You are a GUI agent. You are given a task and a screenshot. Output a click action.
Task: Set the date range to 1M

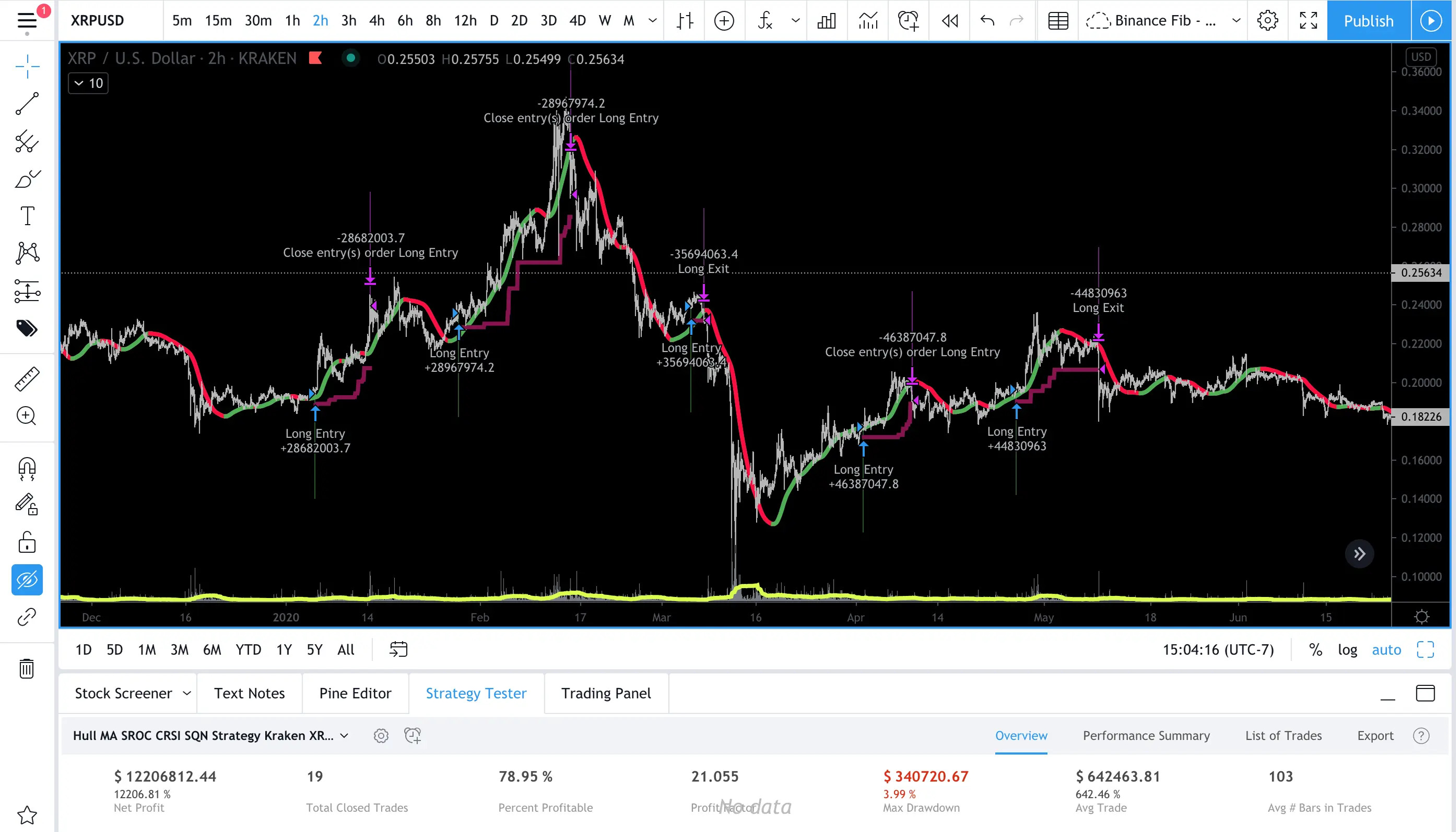pos(147,649)
